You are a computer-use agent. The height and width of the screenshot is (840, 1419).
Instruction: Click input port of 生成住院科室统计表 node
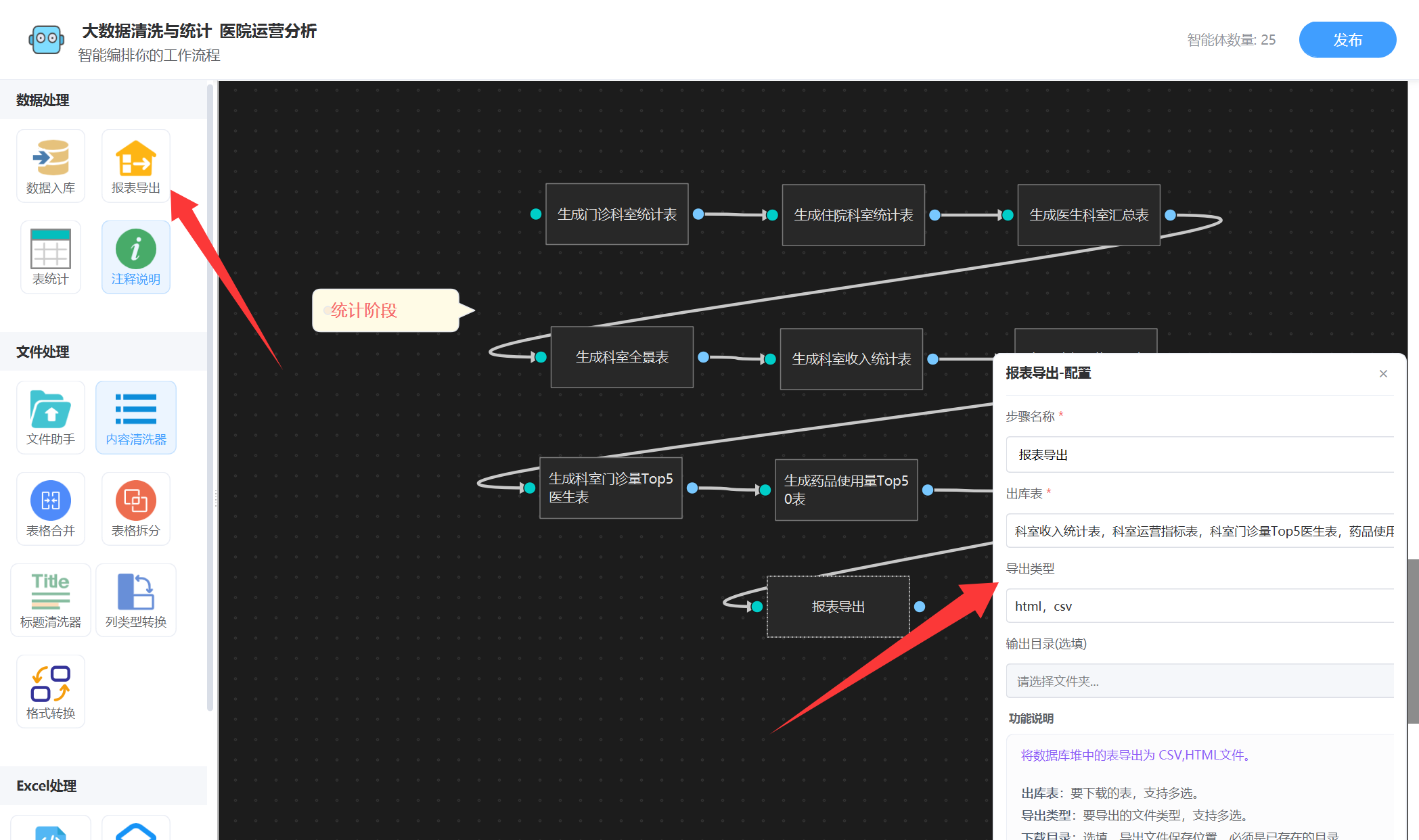click(x=772, y=215)
